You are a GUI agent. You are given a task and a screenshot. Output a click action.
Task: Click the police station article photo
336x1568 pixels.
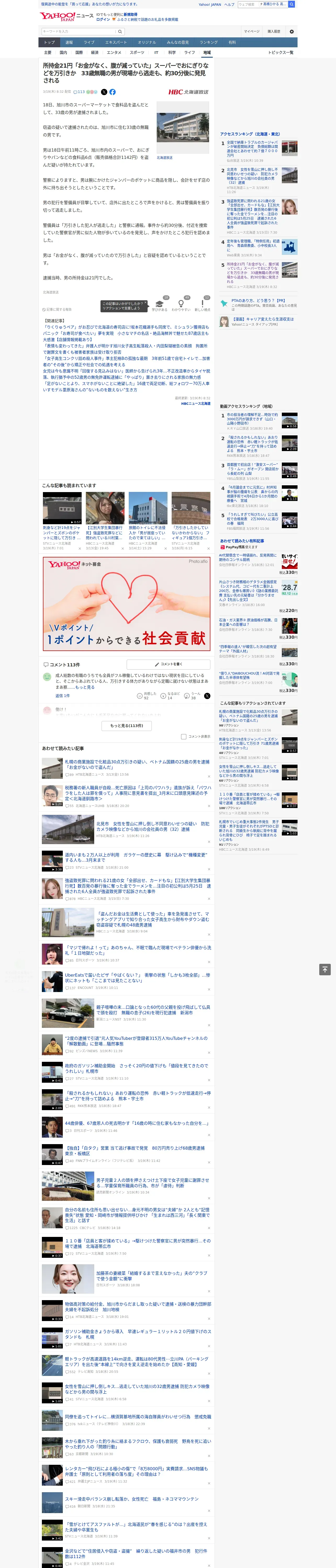click(x=183, y=127)
